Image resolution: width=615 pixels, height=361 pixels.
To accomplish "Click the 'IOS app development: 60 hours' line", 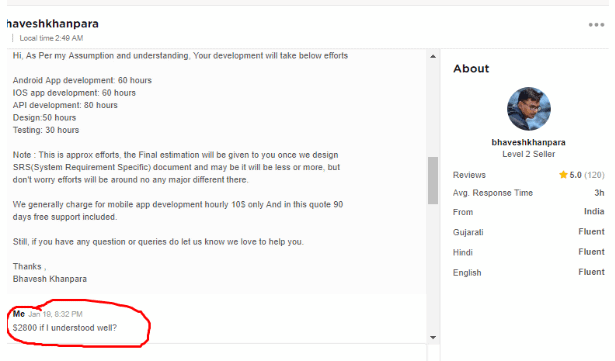I will [x=74, y=93].
